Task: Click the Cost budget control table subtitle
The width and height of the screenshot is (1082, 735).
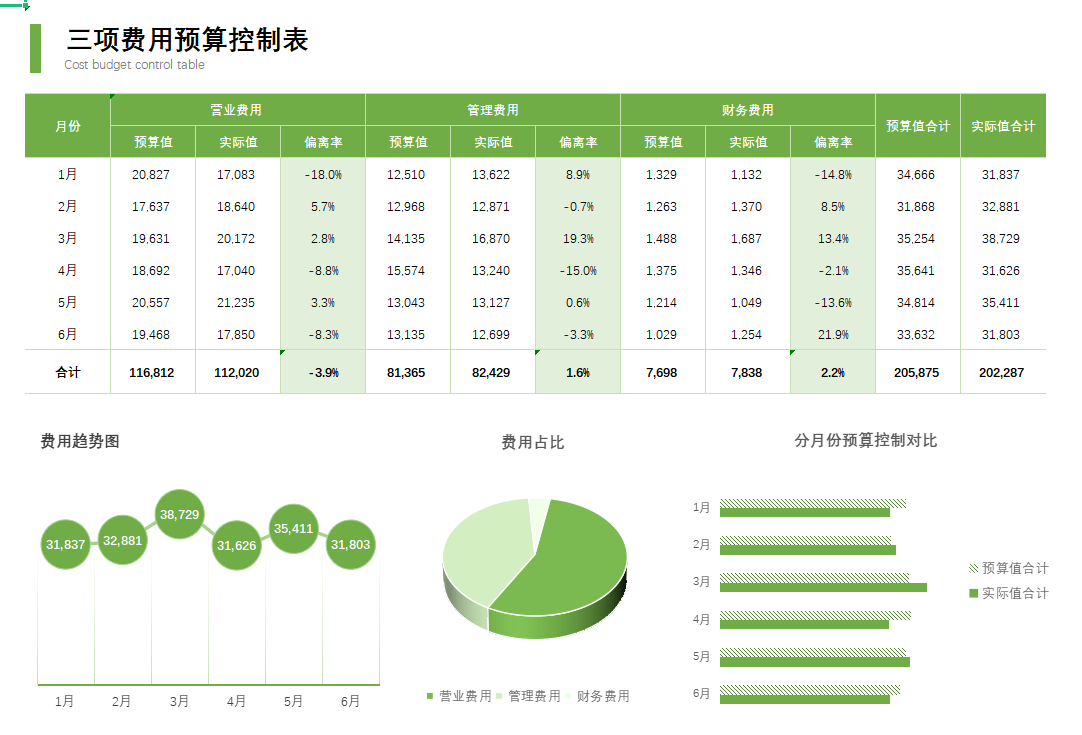Action: [135, 65]
